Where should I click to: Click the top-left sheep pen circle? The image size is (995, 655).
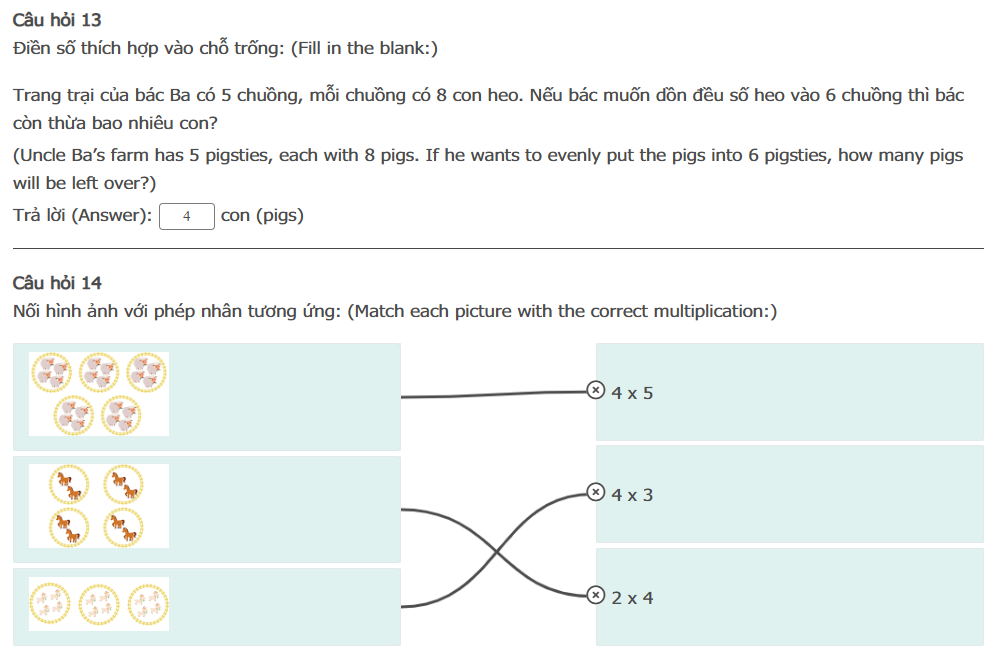(51, 372)
